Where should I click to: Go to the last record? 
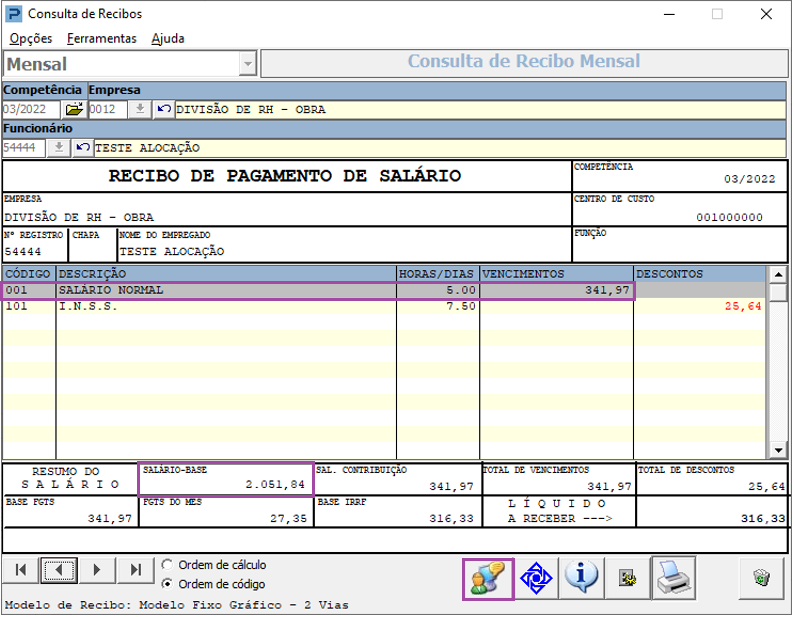[x=135, y=570]
